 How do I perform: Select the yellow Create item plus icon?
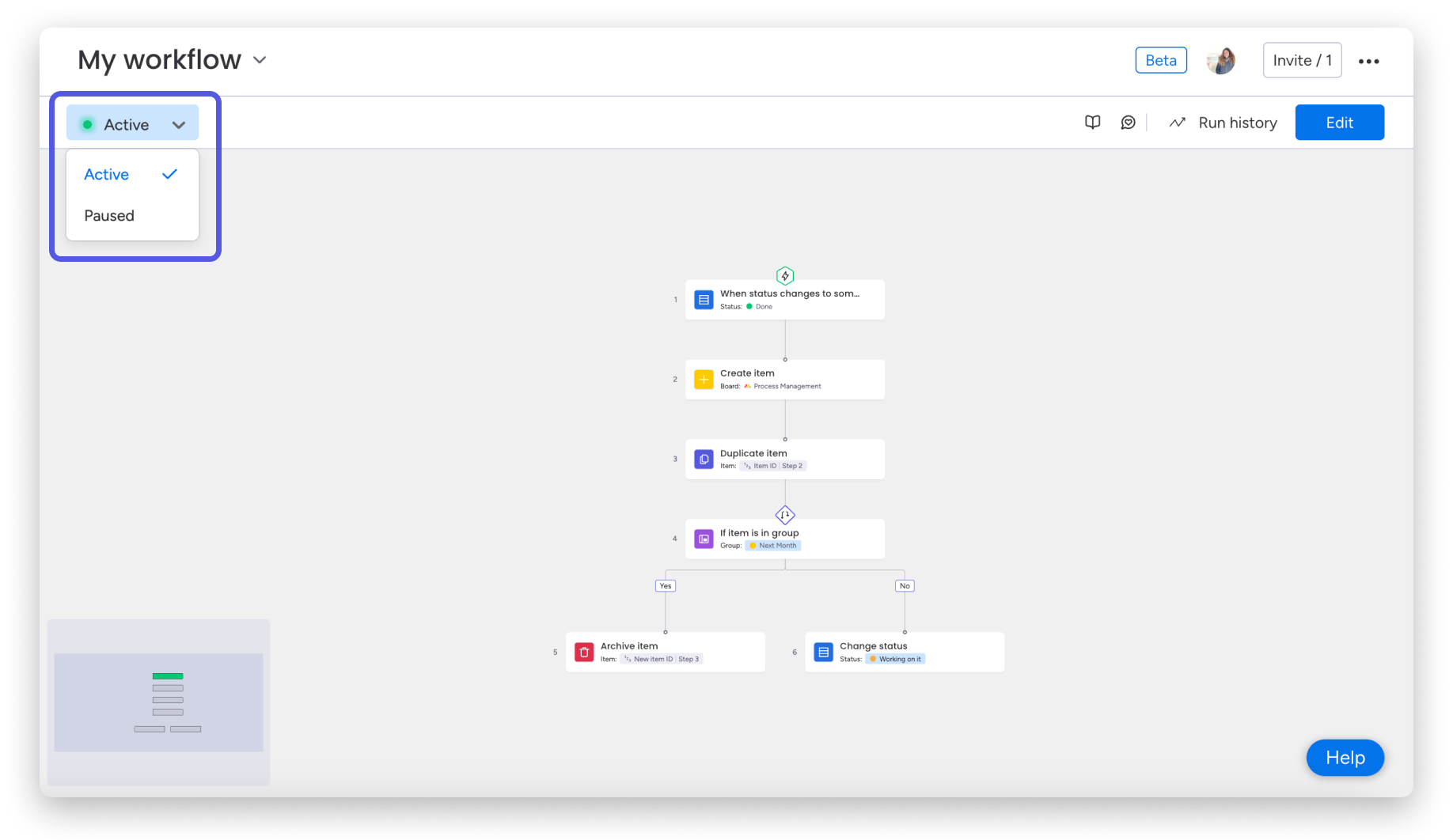pyautogui.click(x=704, y=379)
